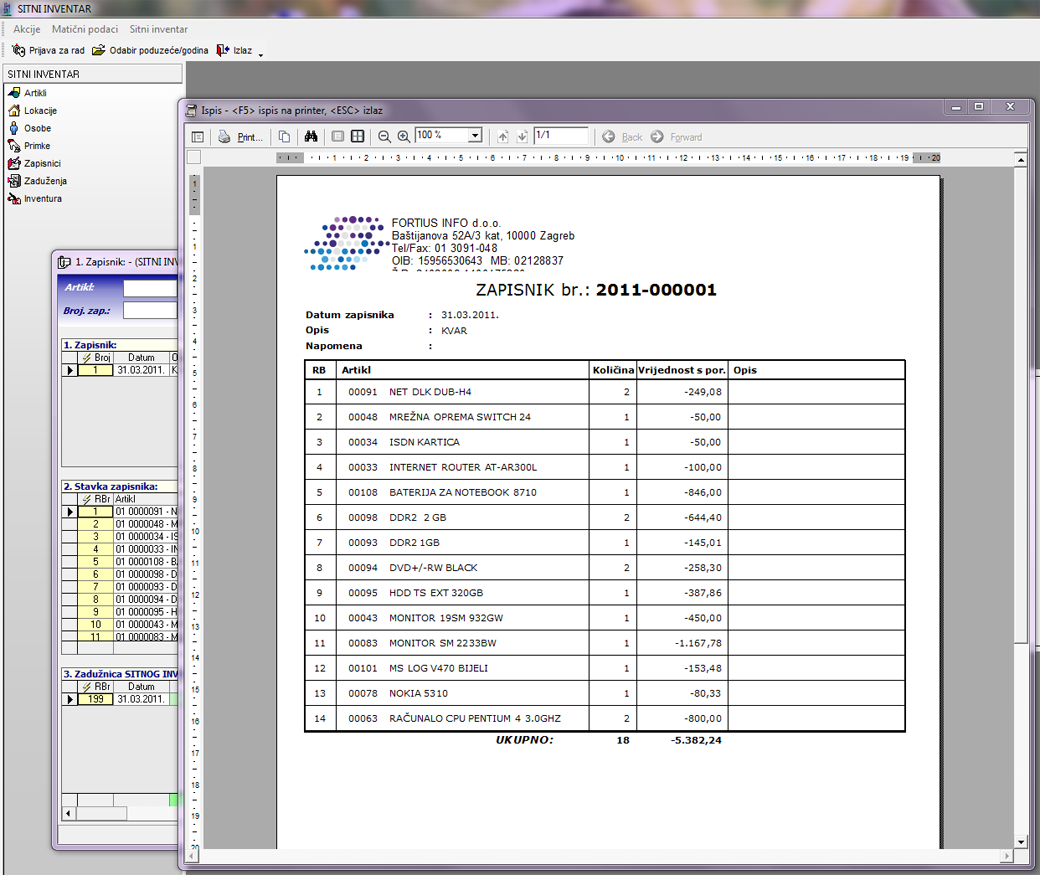This screenshot has width=1040, height=875.
Task: Click the ruler corner box
Action: (x=194, y=157)
